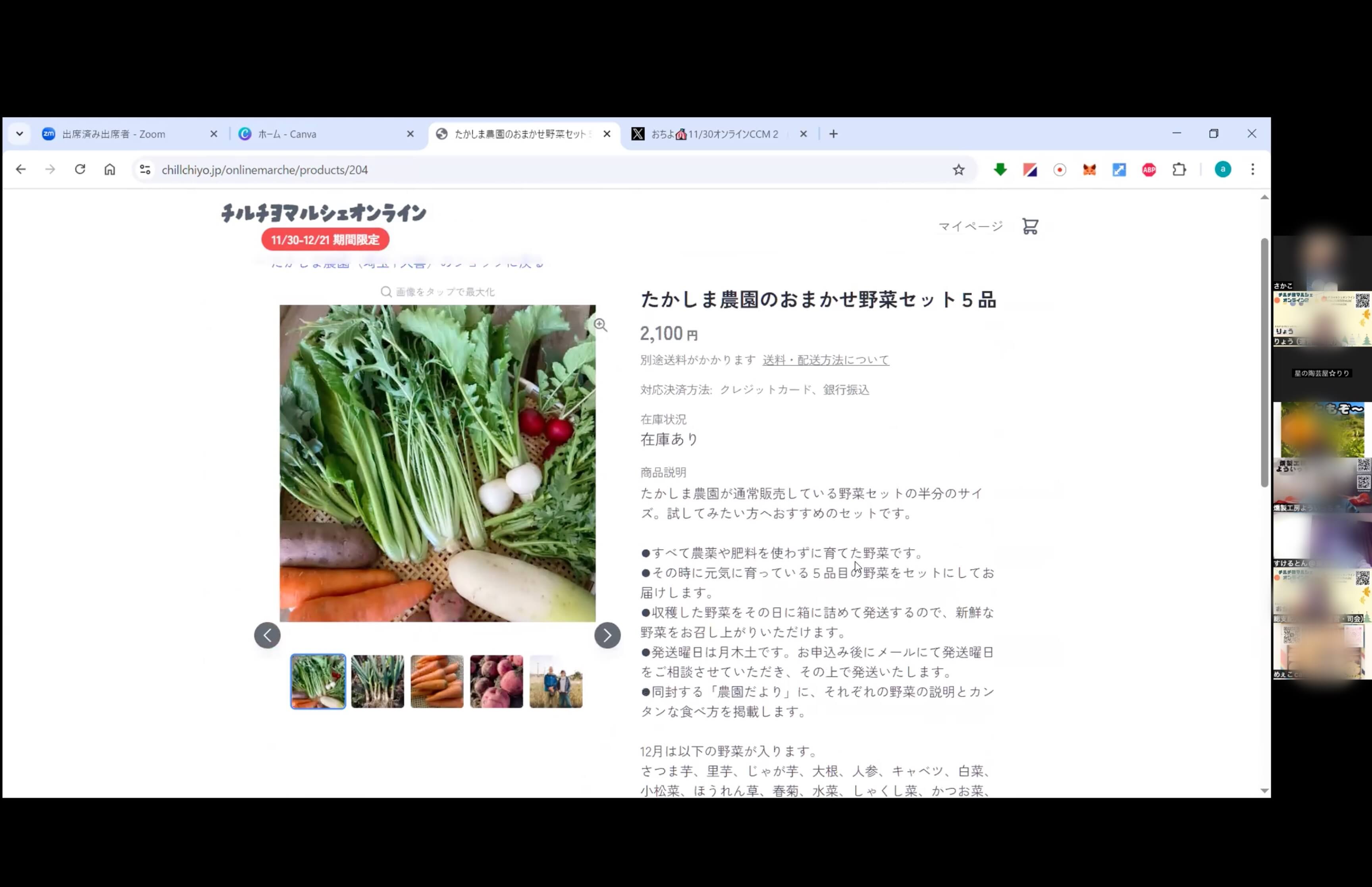Select the carrots thumbnail image
This screenshot has height=887, width=1372.
(436, 681)
